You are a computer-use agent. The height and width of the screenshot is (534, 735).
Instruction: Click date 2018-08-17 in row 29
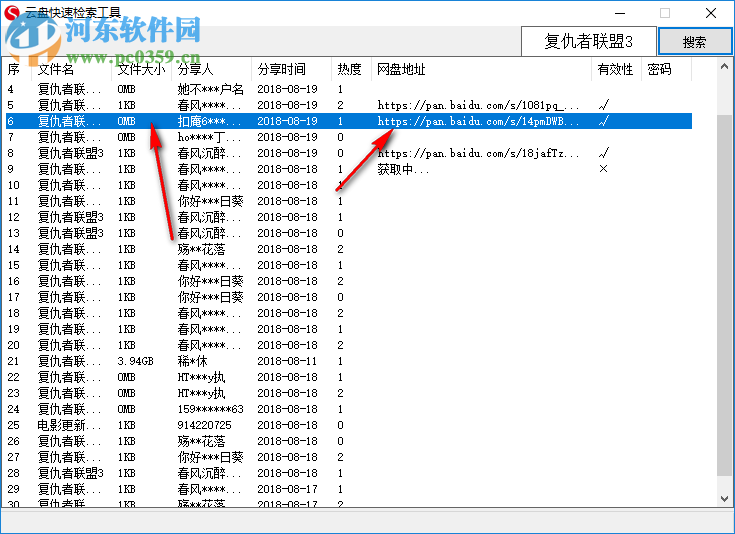pyautogui.click(x=287, y=489)
